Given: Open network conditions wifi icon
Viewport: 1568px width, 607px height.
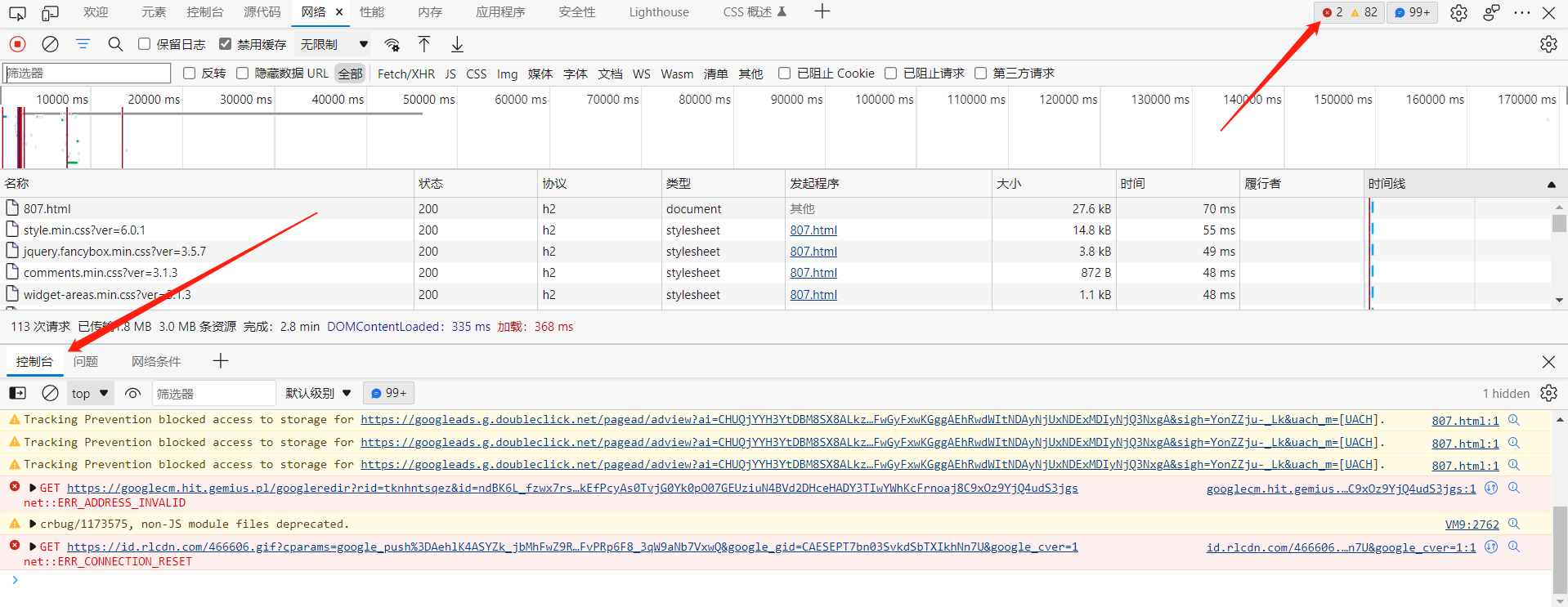Looking at the screenshot, I should (392, 44).
